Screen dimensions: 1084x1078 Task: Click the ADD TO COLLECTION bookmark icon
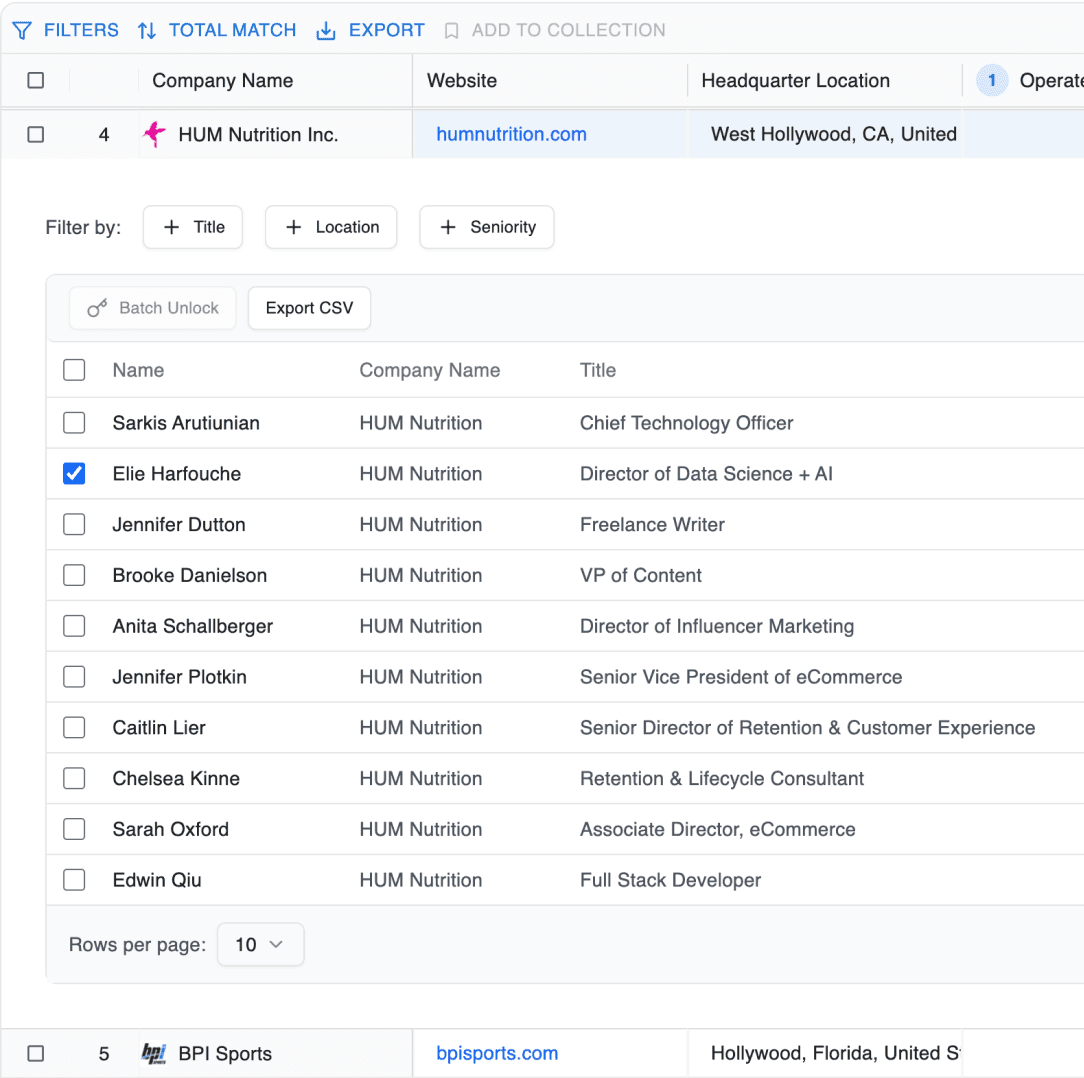click(451, 30)
